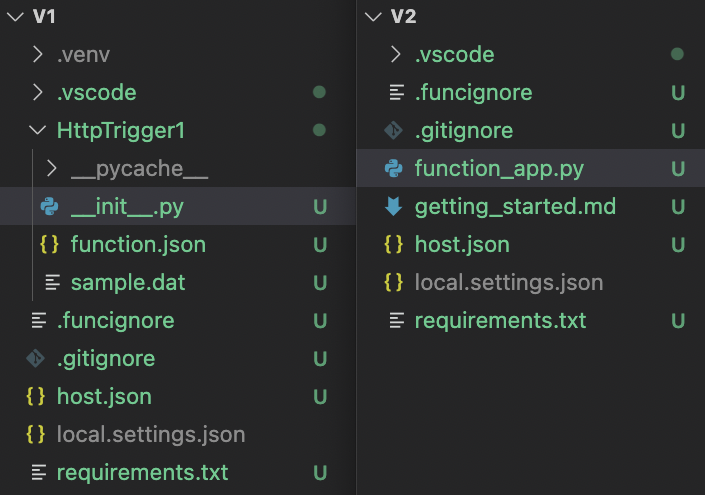Click the braces icon of V2 host.json
Screen dimensions: 705x495
click(x=394, y=245)
